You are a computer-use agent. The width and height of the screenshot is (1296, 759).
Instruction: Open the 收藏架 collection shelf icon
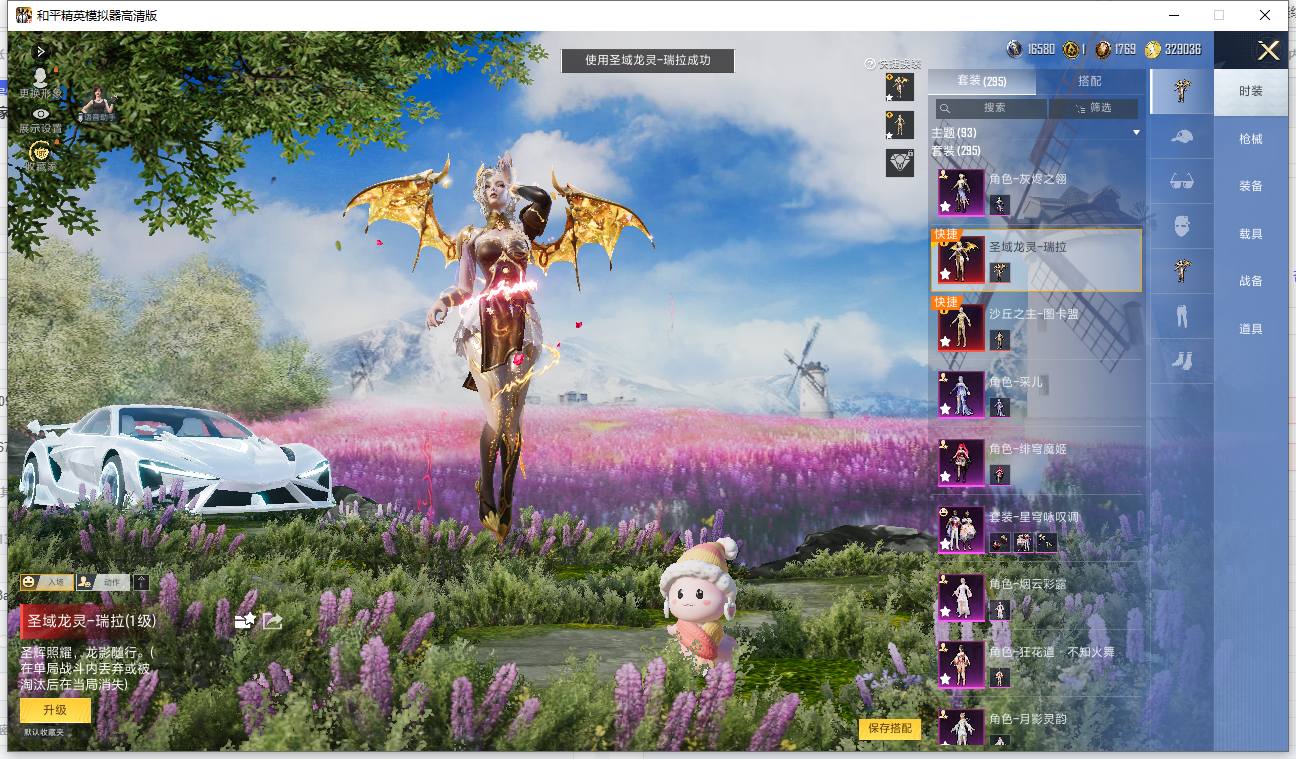(x=40, y=157)
